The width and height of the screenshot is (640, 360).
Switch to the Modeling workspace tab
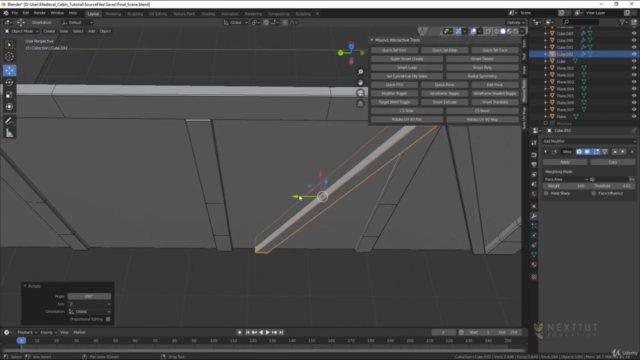113,14
